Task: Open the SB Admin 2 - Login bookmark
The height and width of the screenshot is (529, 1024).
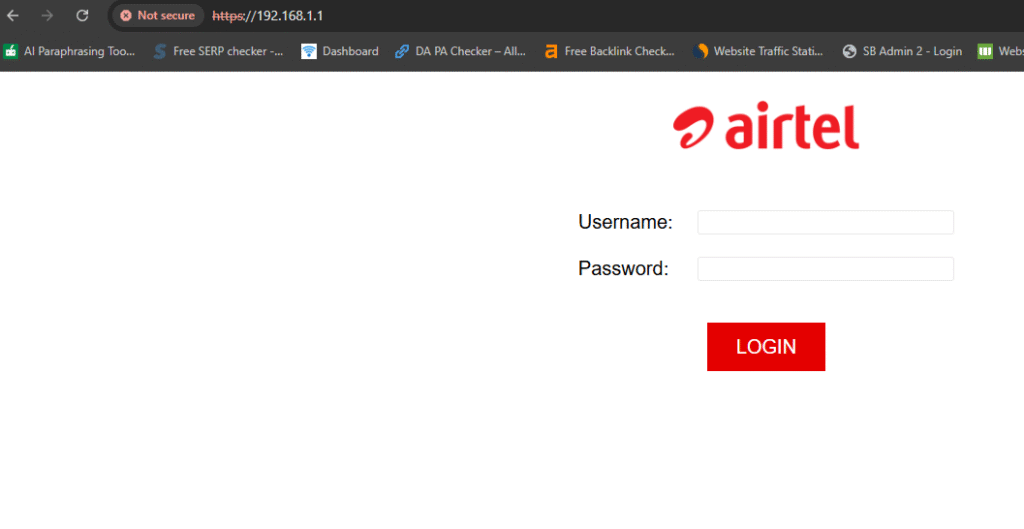Action: coord(902,52)
